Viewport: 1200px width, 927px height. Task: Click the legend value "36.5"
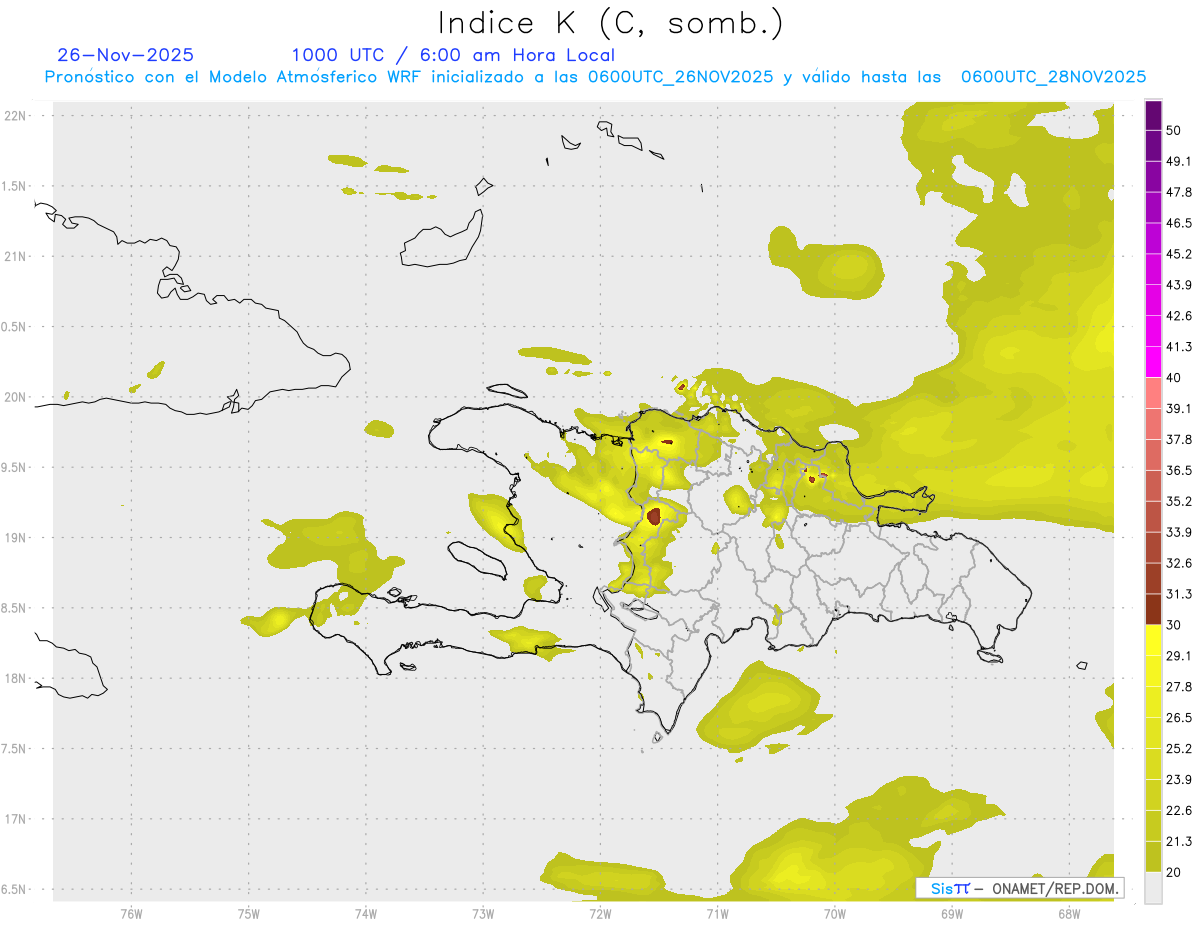pyautogui.click(x=1178, y=471)
